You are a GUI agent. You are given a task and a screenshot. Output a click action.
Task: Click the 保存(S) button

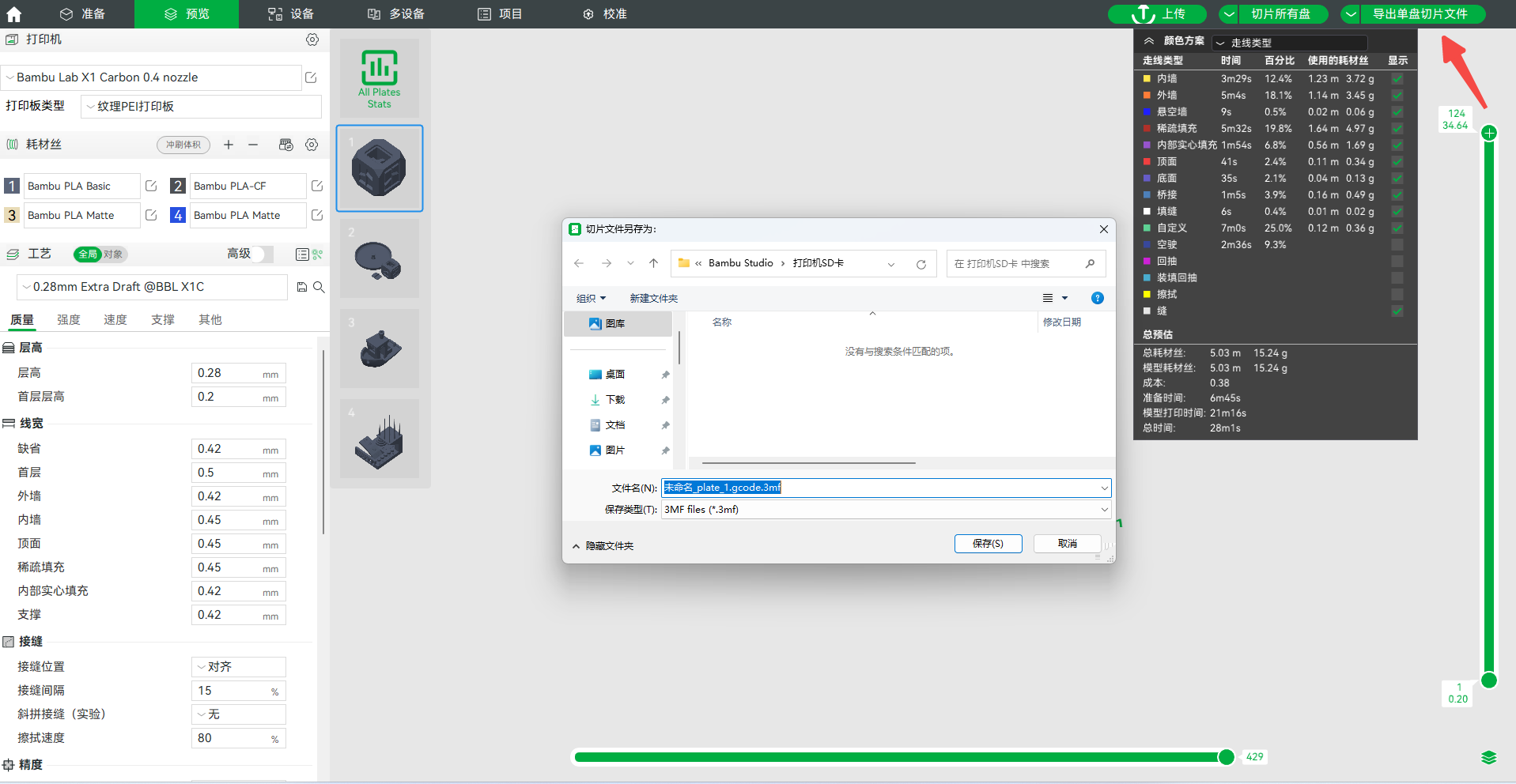click(x=989, y=544)
